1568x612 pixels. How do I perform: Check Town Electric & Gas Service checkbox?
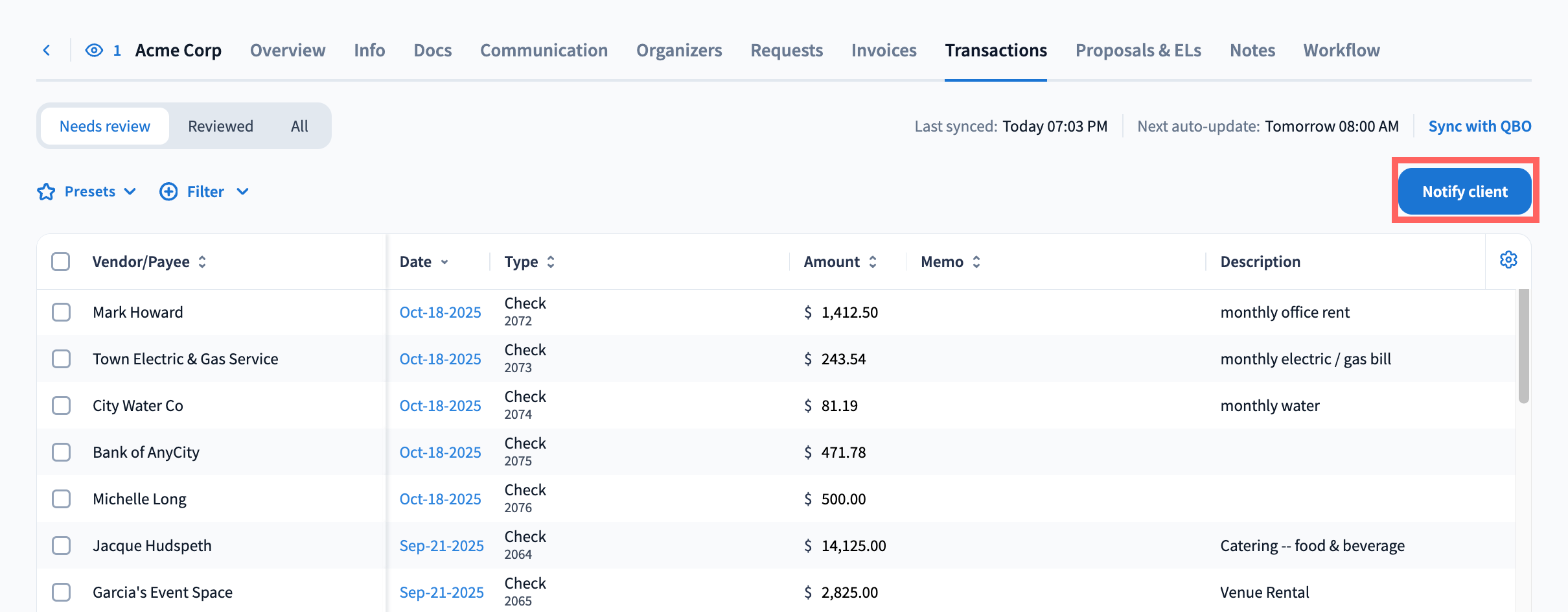click(61, 359)
